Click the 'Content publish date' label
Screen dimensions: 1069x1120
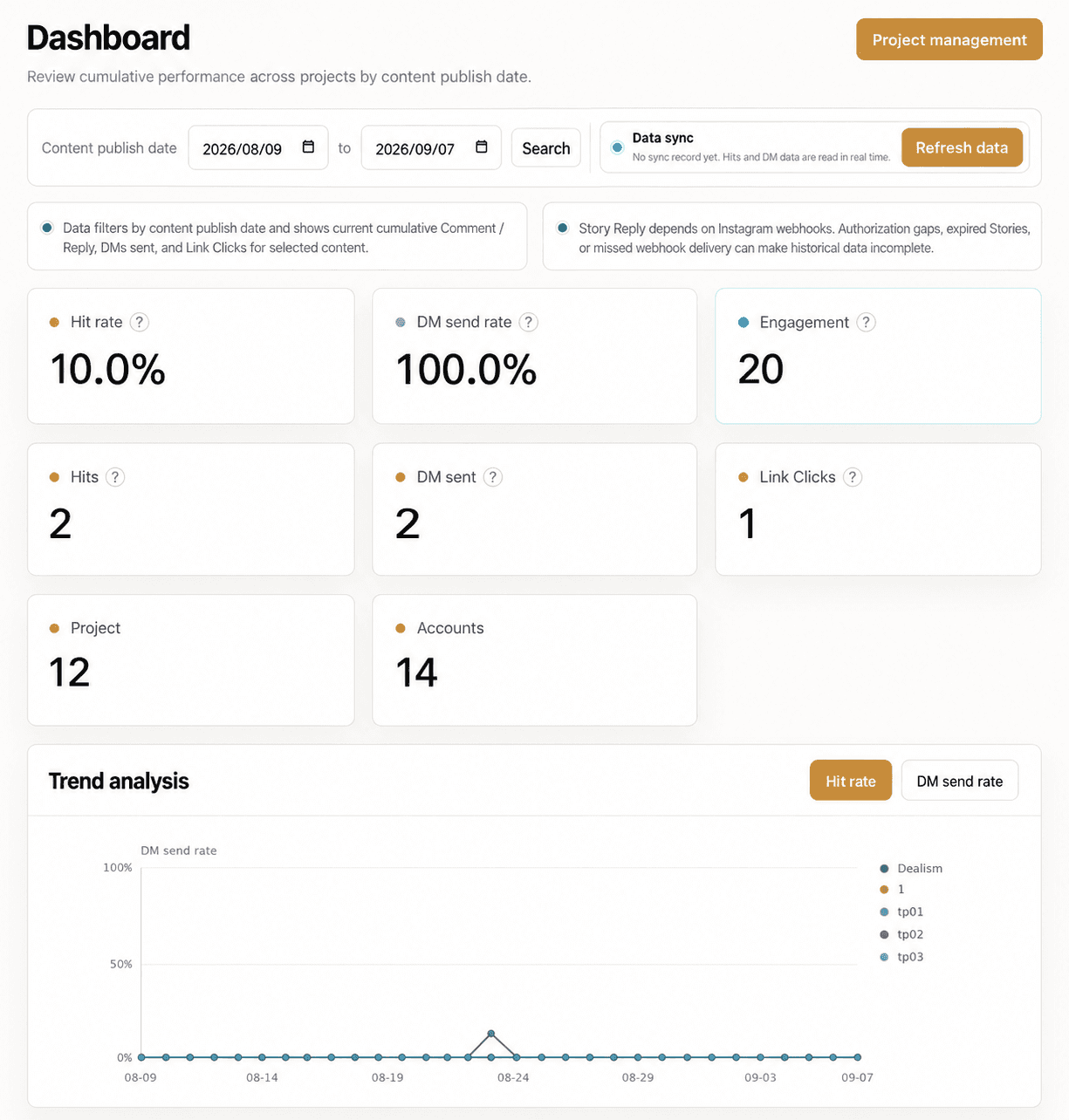click(x=109, y=148)
